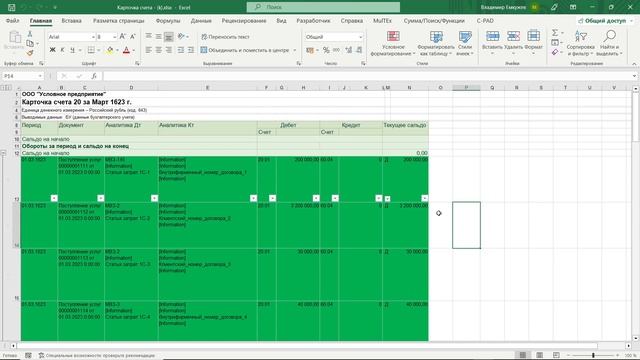Click the accounting number format icon
Viewport: 640px width, 360px height.
(310, 50)
